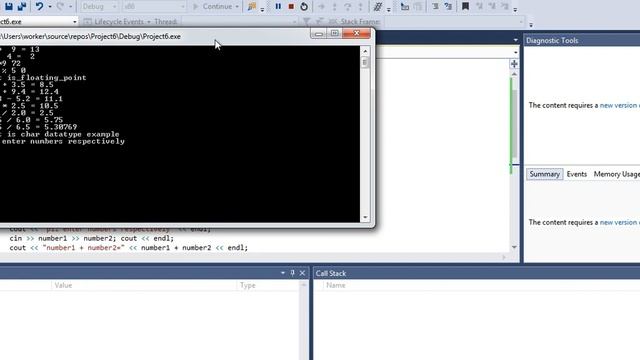Viewport: 640px width, 360px height.
Task: Toggle the pin auto-hide icon on bottom-left panel
Action: 293,273
